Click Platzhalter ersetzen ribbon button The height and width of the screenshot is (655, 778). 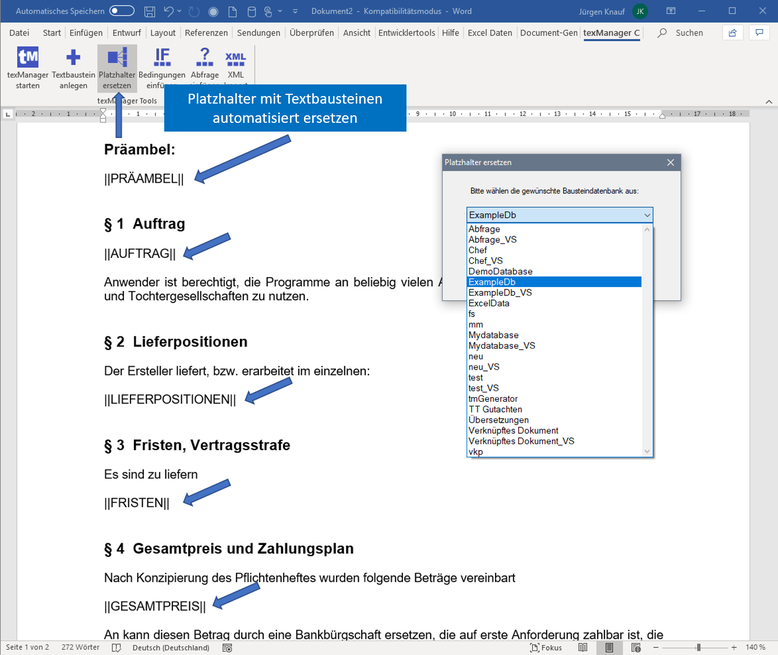[117, 68]
